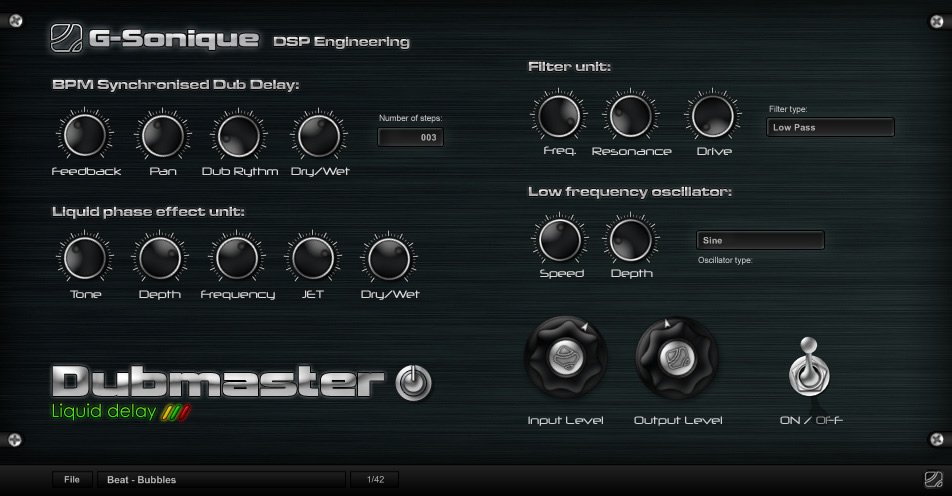Click the LFO Speed knob
Screen dimensions: 952x496
coord(561,240)
